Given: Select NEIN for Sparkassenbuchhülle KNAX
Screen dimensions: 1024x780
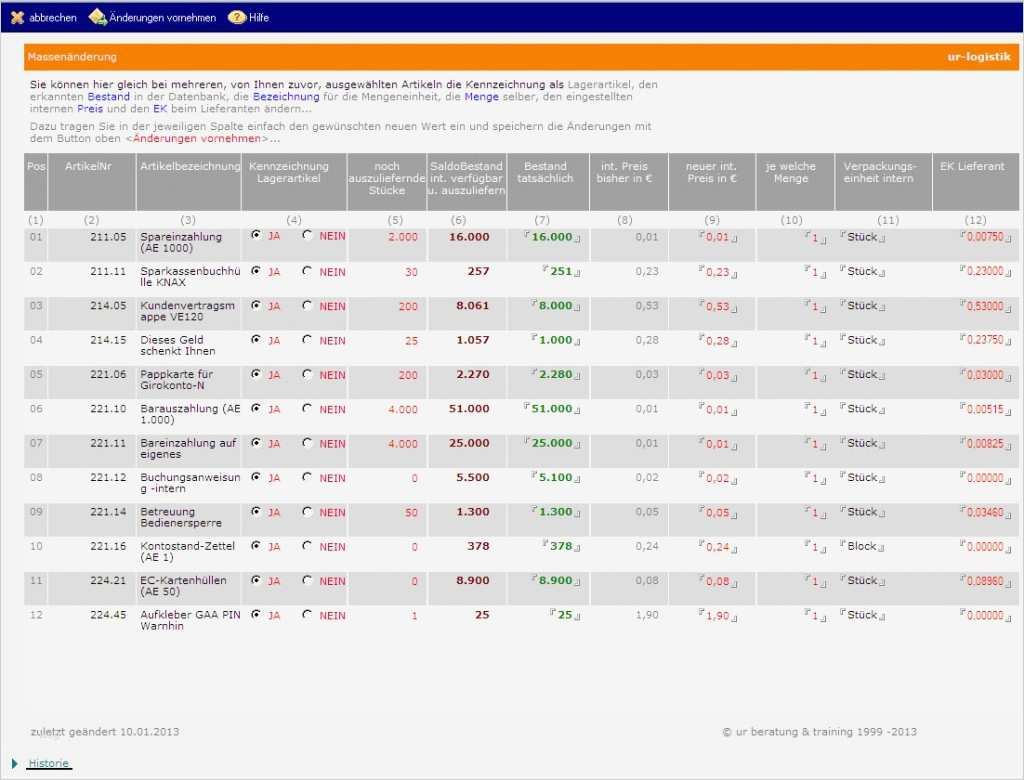Looking at the screenshot, I should pos(307,270).
